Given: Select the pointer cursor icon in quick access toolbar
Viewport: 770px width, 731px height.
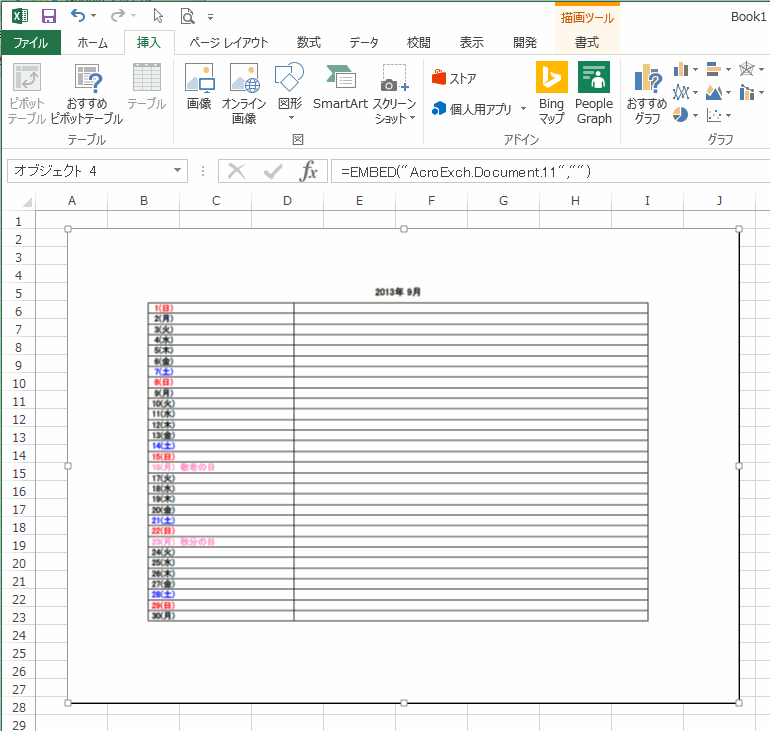Looking at the screenshot, I should pos(158,16).
